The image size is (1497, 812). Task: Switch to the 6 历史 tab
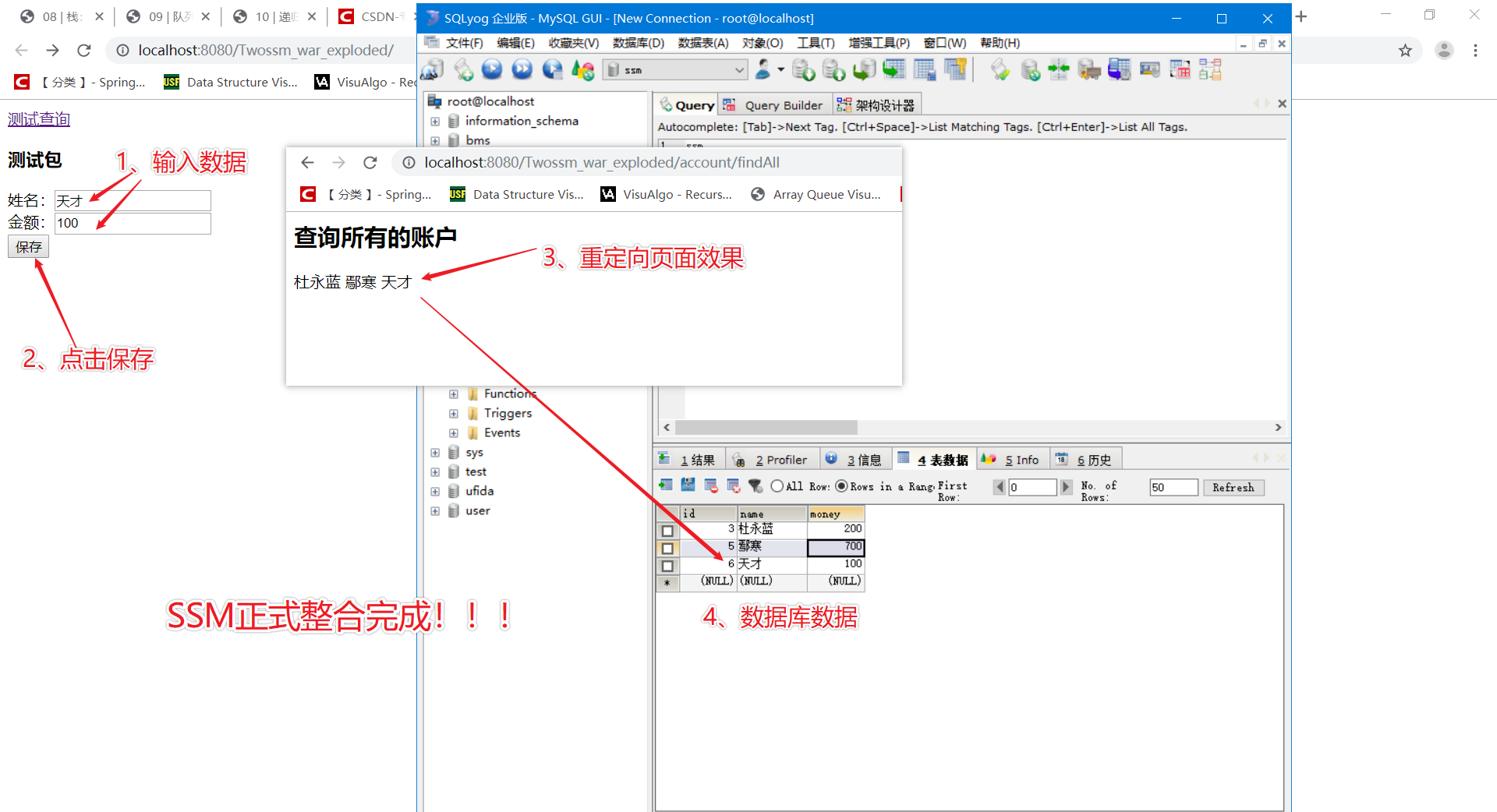[1086, 460]
